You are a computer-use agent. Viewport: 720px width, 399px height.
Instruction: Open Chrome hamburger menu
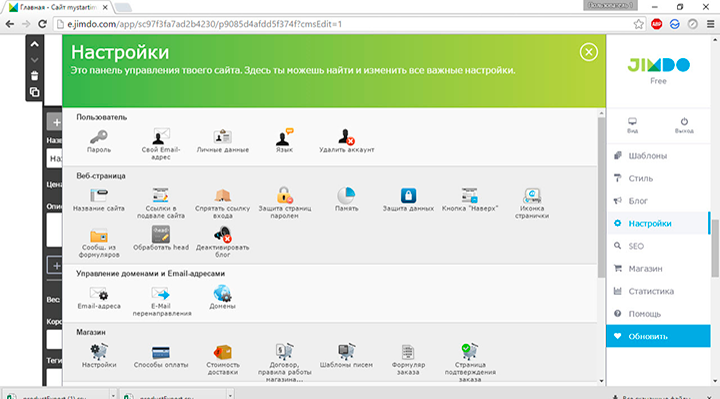(x=710, y=24)
